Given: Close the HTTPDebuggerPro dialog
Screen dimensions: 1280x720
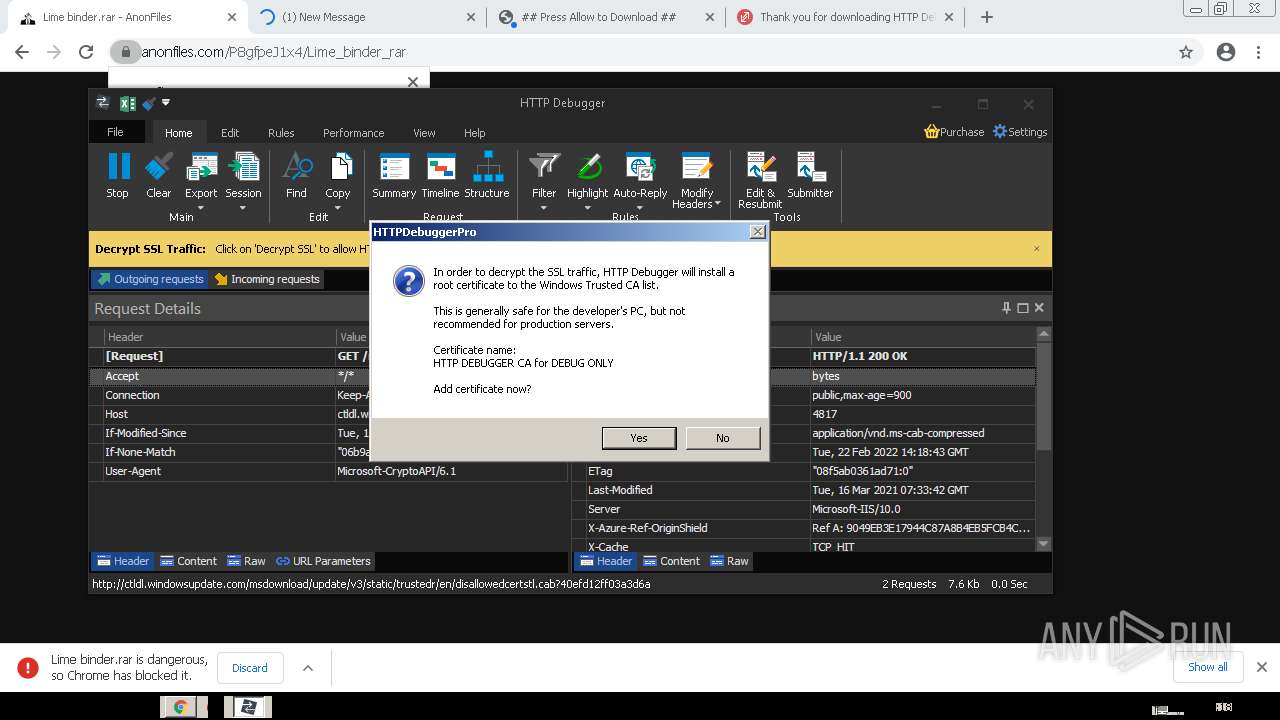Looking at the screenshot, I should click(758, 232).
